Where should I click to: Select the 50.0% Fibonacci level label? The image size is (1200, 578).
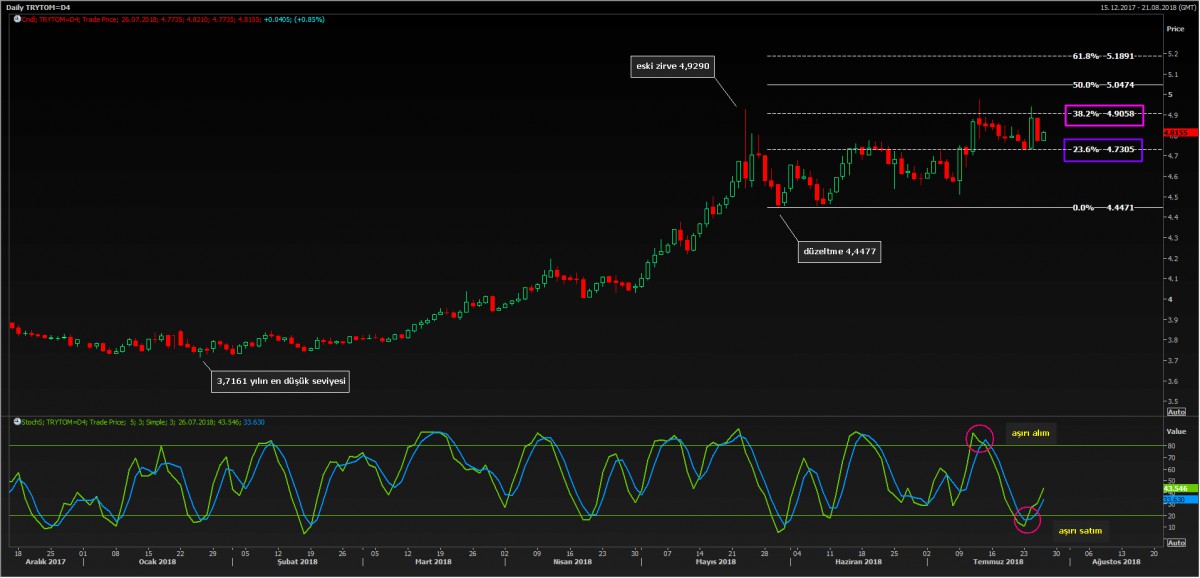(1103, 85)
